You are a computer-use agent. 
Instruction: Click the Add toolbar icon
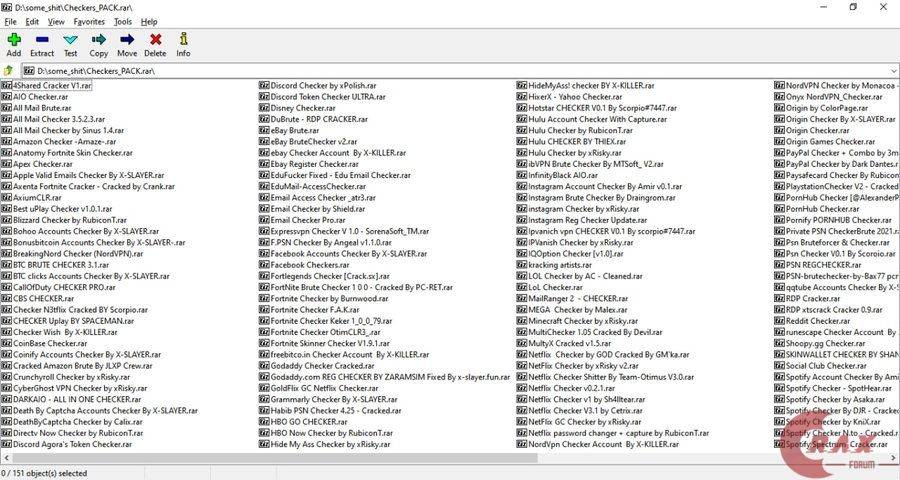pos(14,45)
